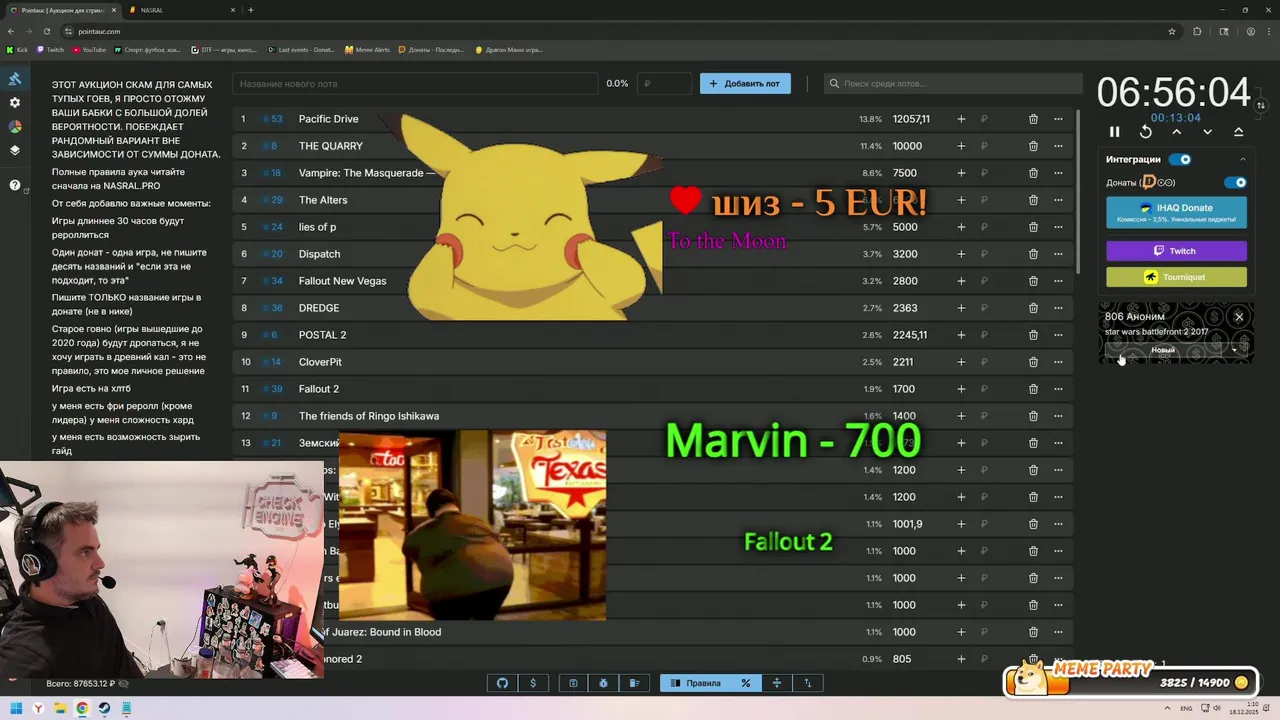Open the help question mark icon
1280x720 pixels.
(x=15, y=185)
